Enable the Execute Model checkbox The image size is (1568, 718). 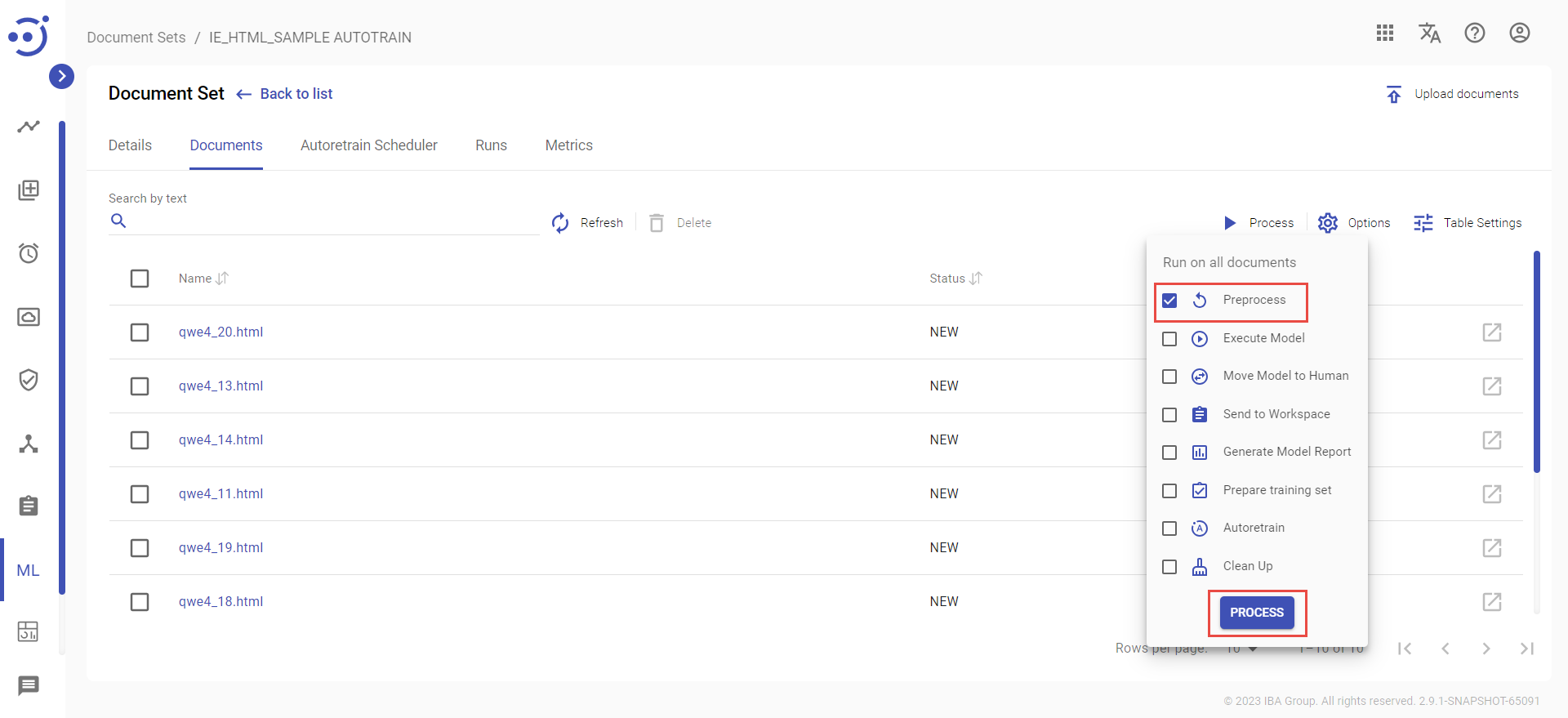[1169, 339]
